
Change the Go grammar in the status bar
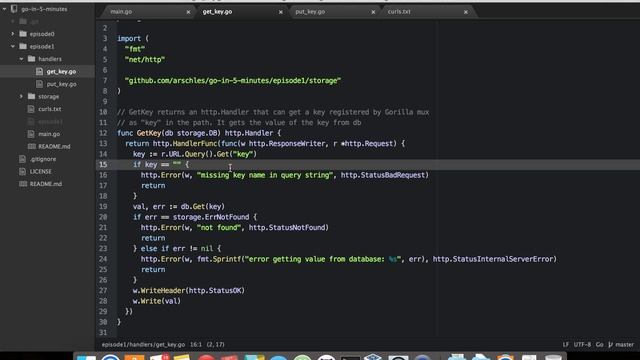coord(599,344)
